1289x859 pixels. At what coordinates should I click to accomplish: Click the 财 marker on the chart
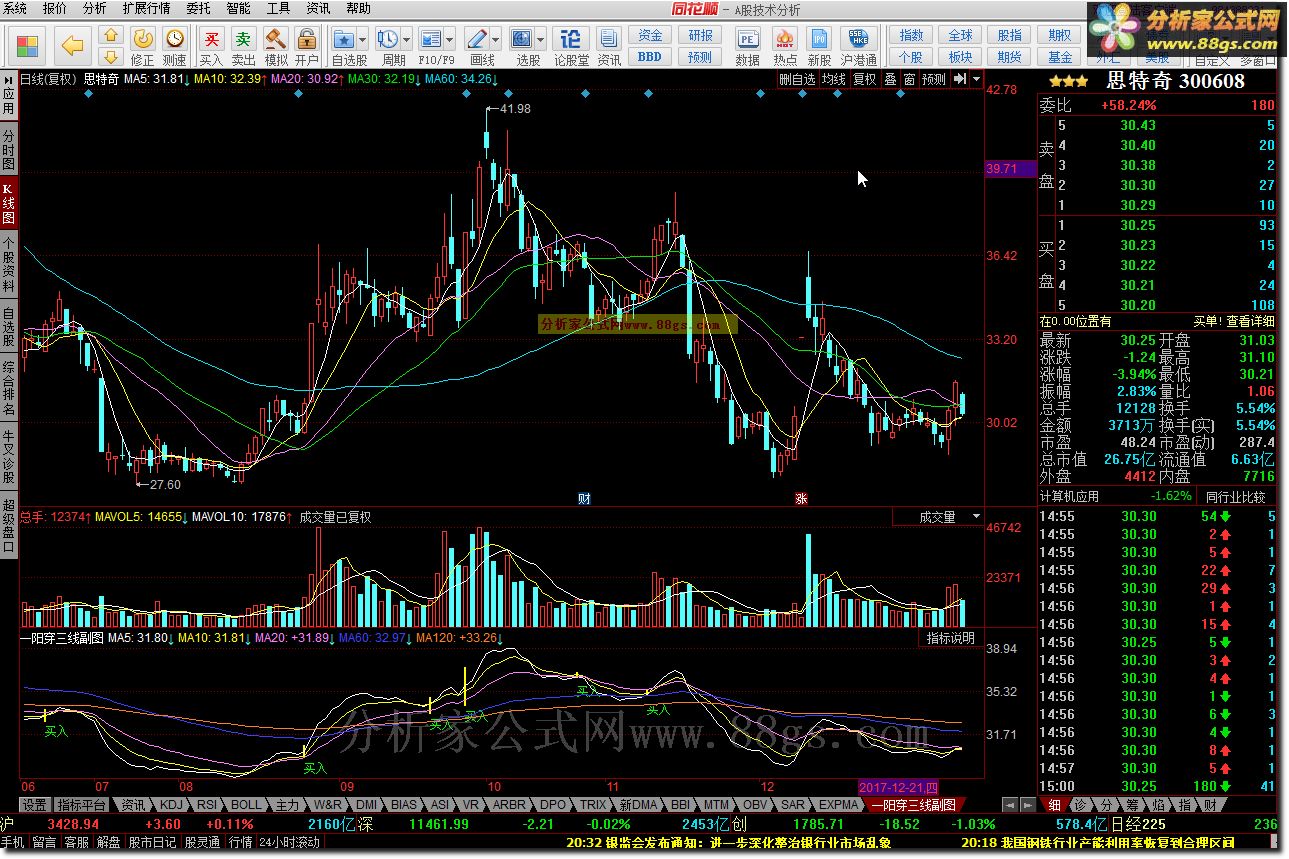tap(584, 498)
